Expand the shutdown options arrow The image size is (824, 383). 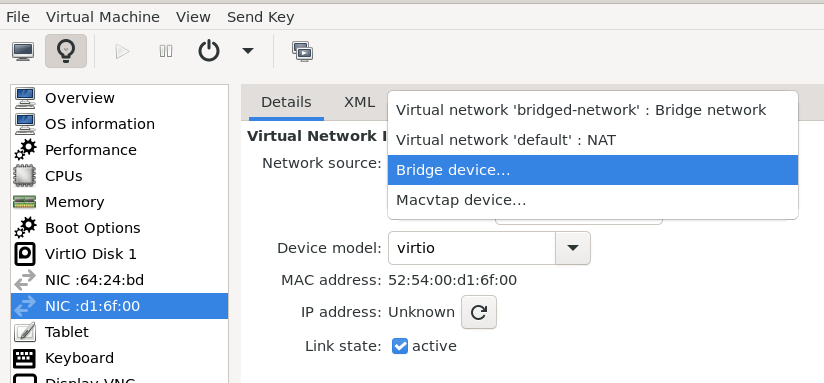248,51
